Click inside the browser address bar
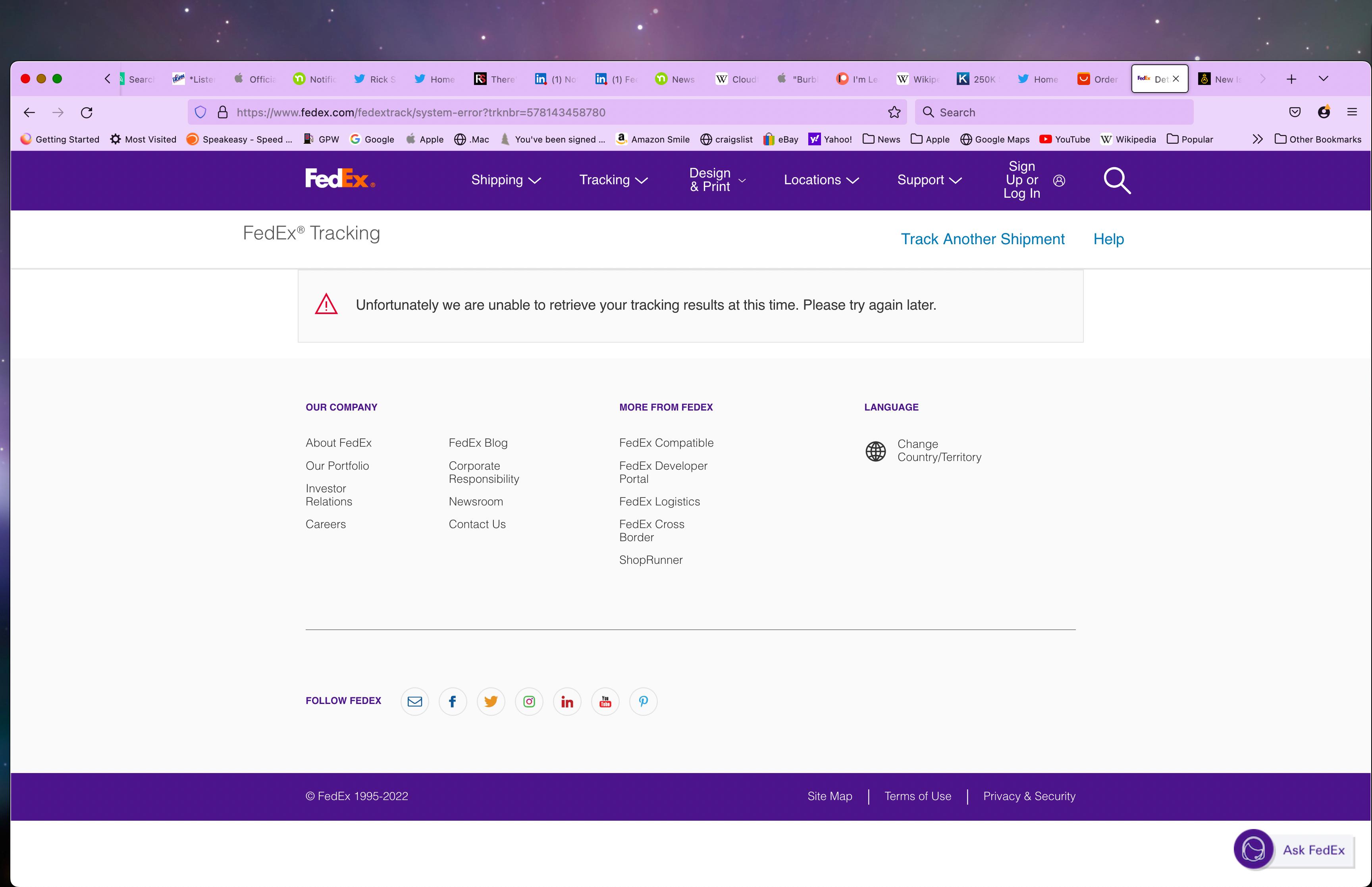Viewport: 1372px width, 887px height. pos(518,112)
